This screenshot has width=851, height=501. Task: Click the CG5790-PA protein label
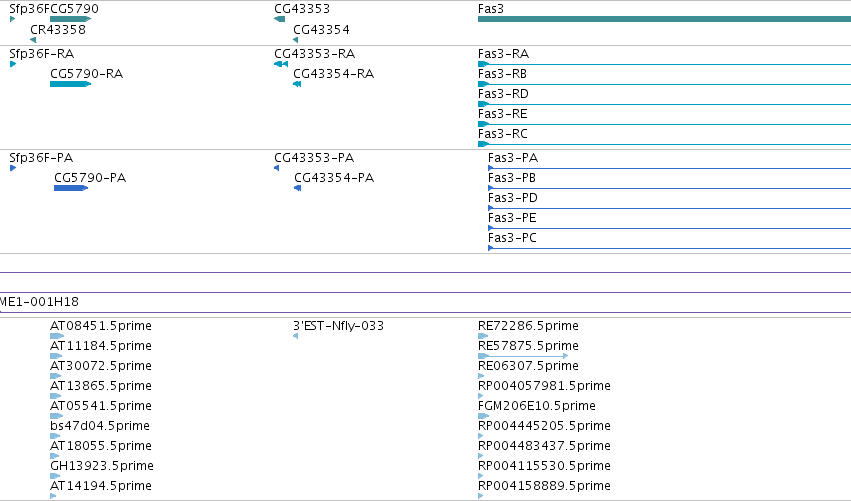click(90, 178)
